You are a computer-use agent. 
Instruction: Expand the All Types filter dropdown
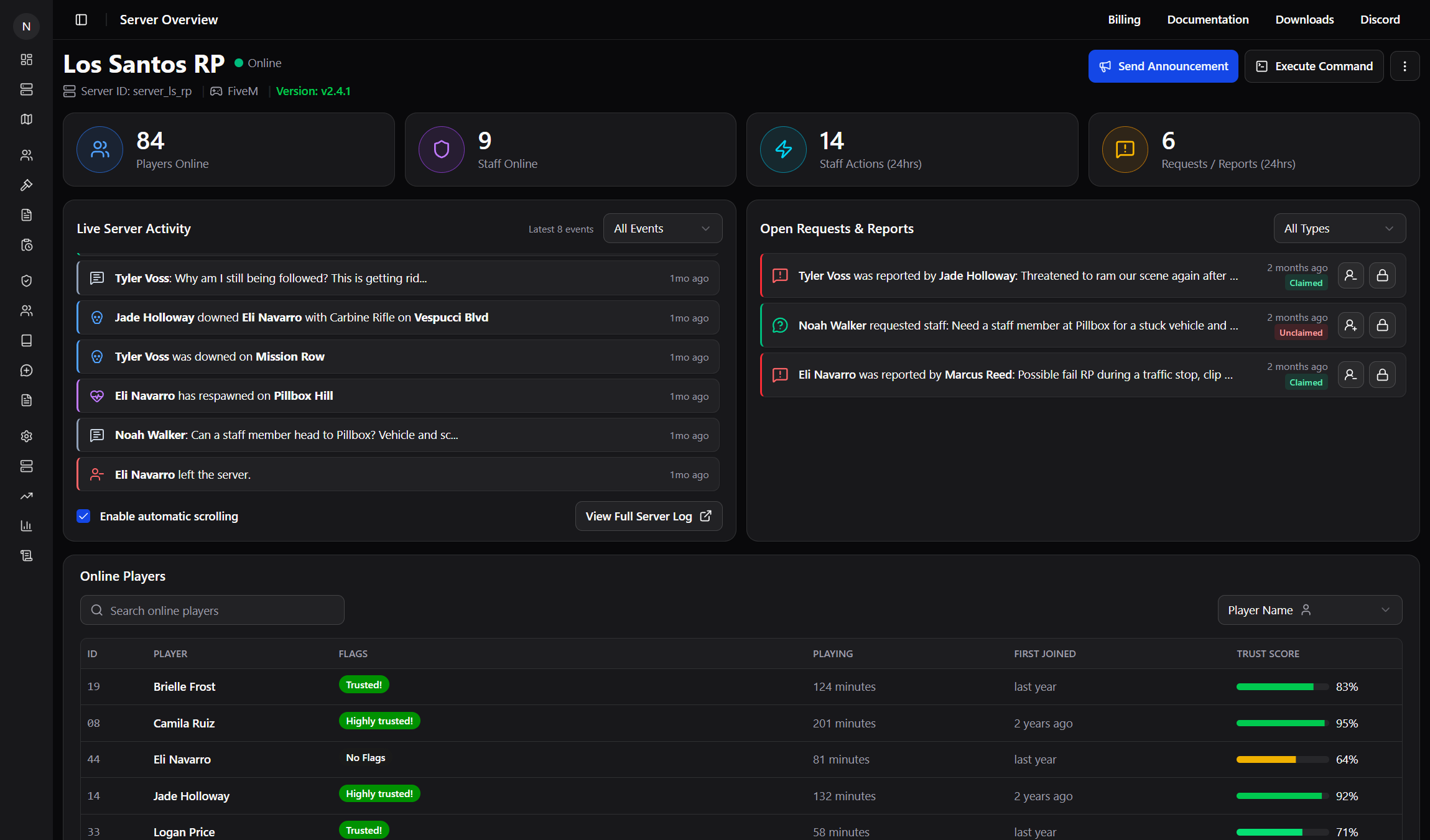pyautogui.click(x=1339, y=229)
